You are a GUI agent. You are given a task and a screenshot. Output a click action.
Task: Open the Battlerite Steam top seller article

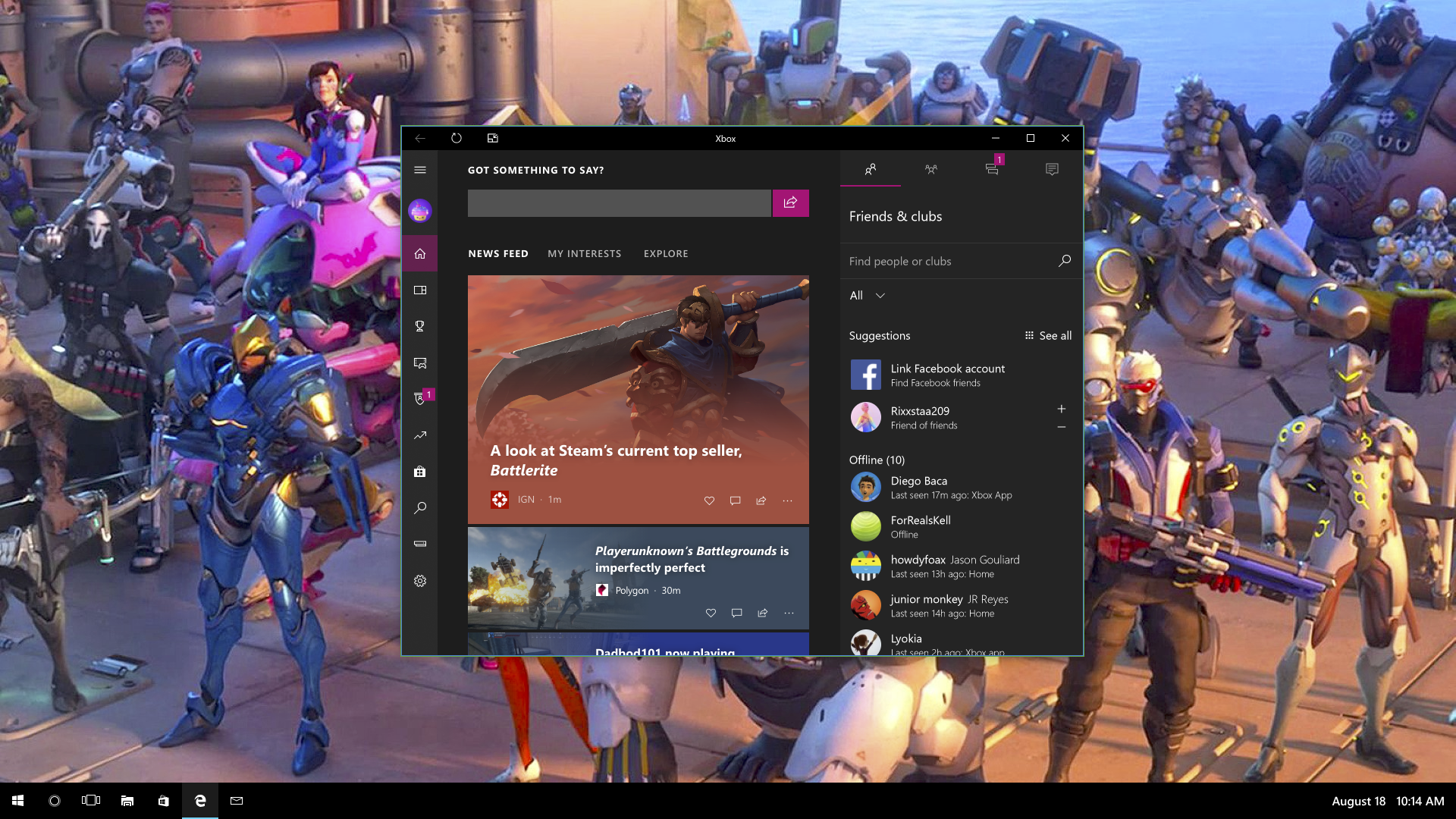(639, 400)
